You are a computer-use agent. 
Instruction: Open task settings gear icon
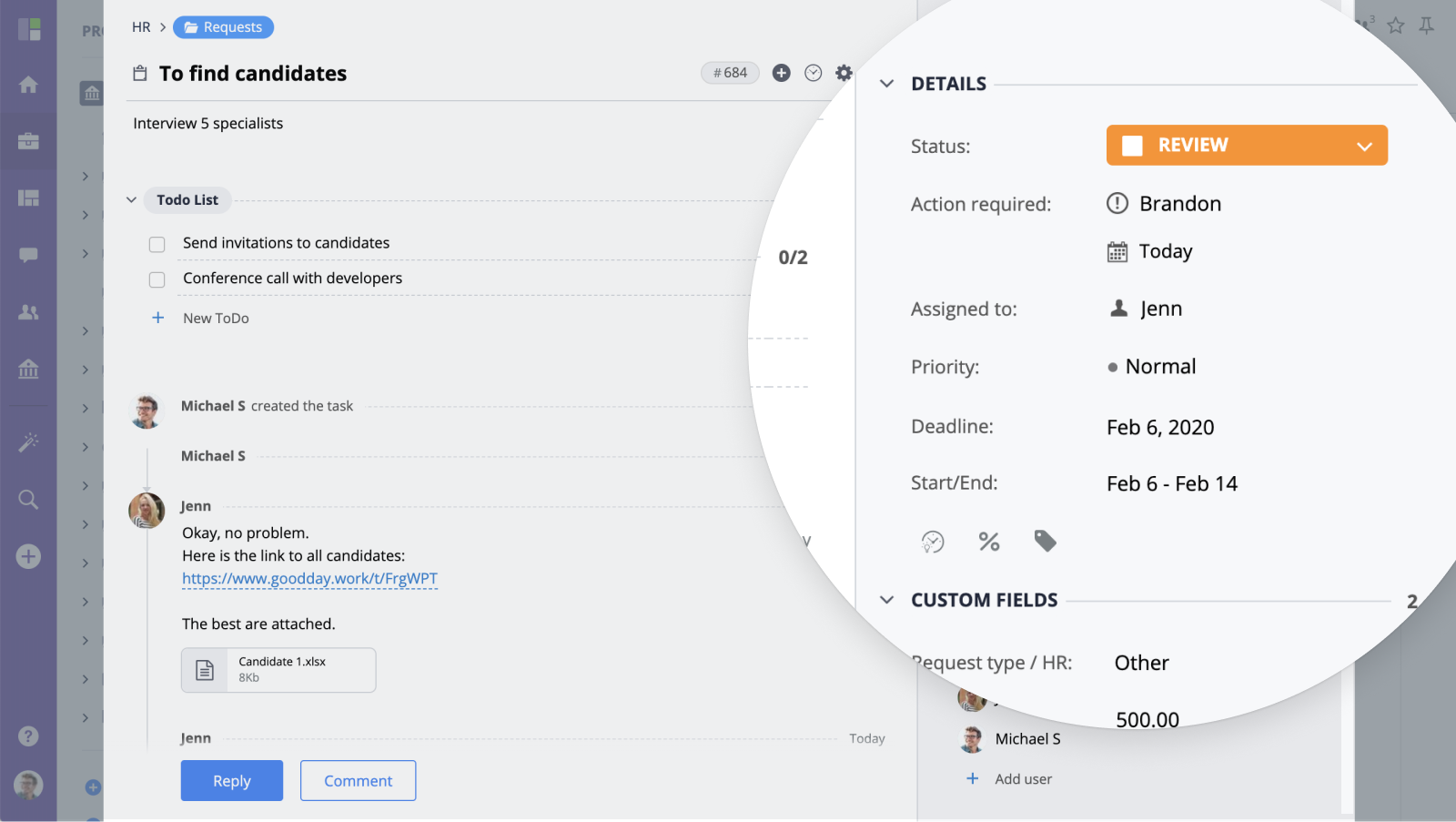pos(844,73)
